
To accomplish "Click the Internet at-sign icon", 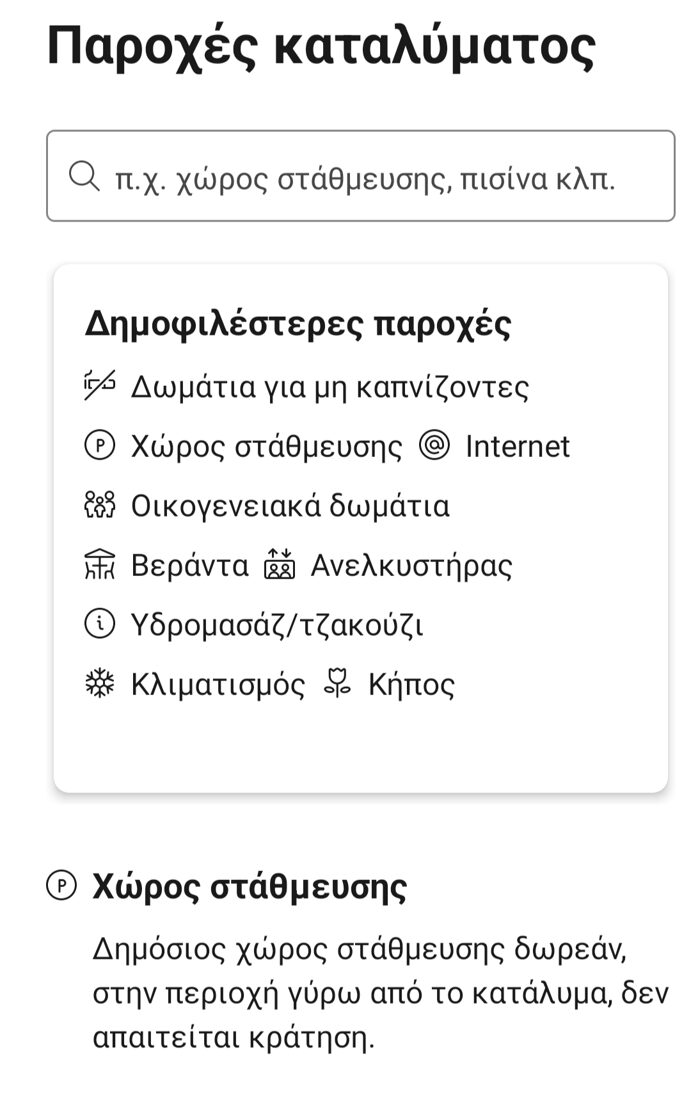I will (x=435, y=446).
